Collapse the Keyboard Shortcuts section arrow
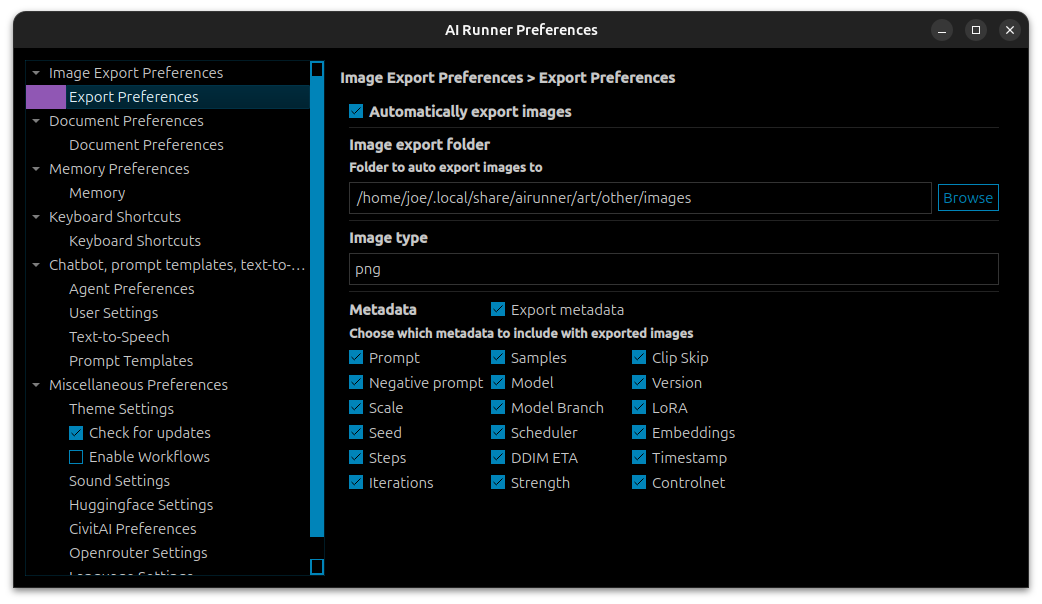The image size is (1042, 604). (x=36, y=217)
